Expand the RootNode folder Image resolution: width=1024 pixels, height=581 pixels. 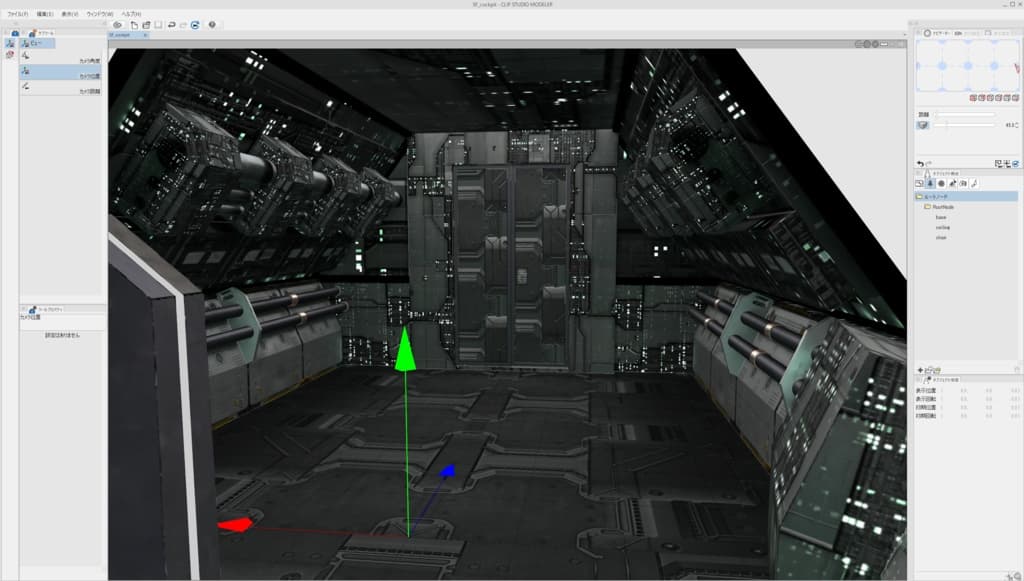(x=927, y=207)
